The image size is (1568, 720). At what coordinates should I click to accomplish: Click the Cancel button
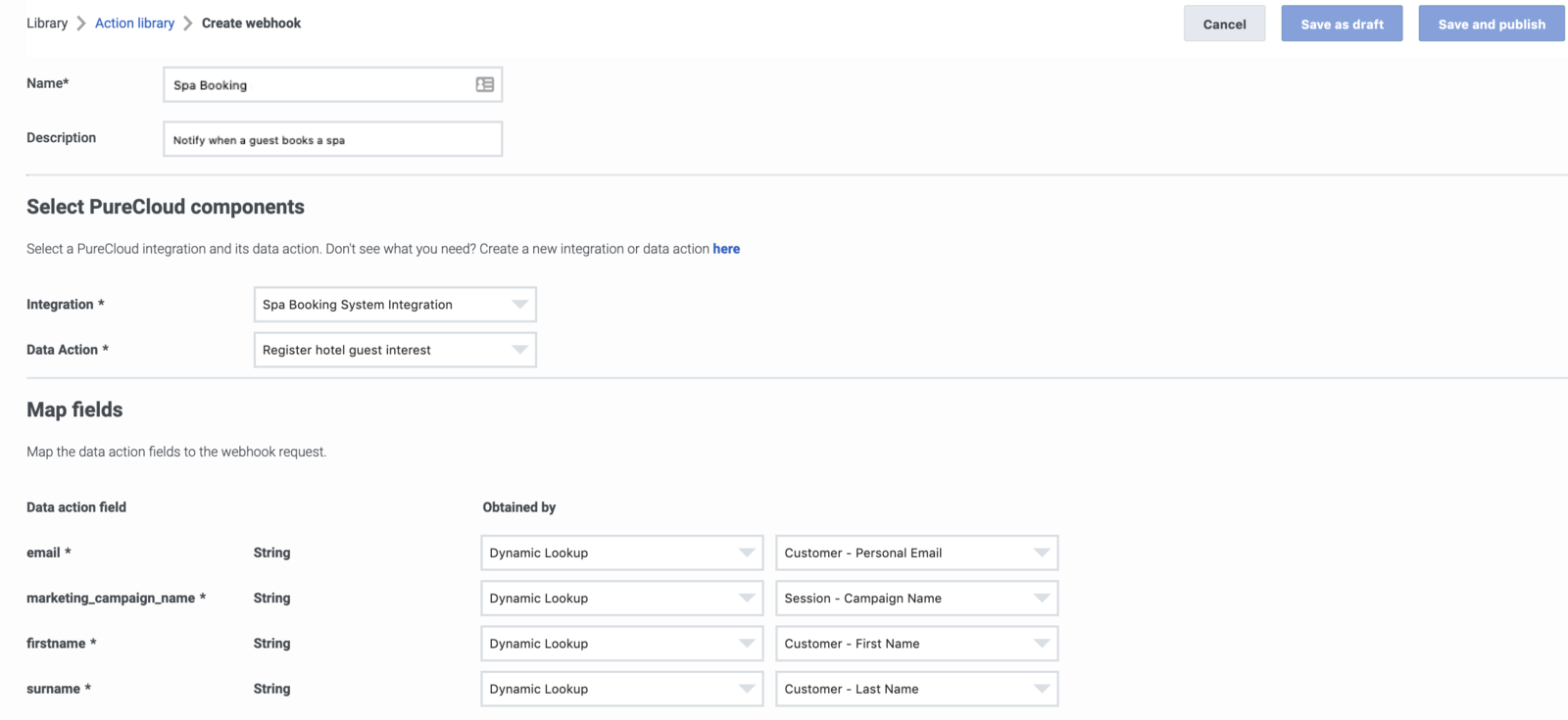pos(1224,24)
